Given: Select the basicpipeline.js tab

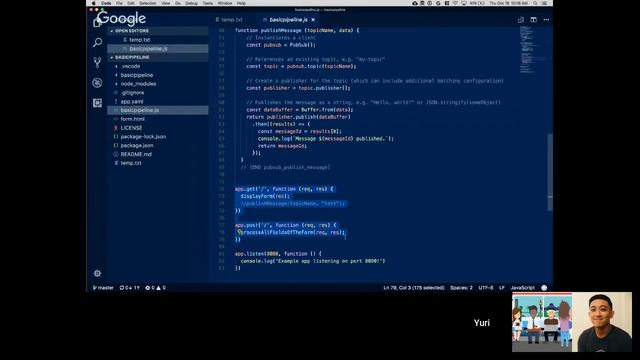Looking at the screenshot, I should click(288, 20).
